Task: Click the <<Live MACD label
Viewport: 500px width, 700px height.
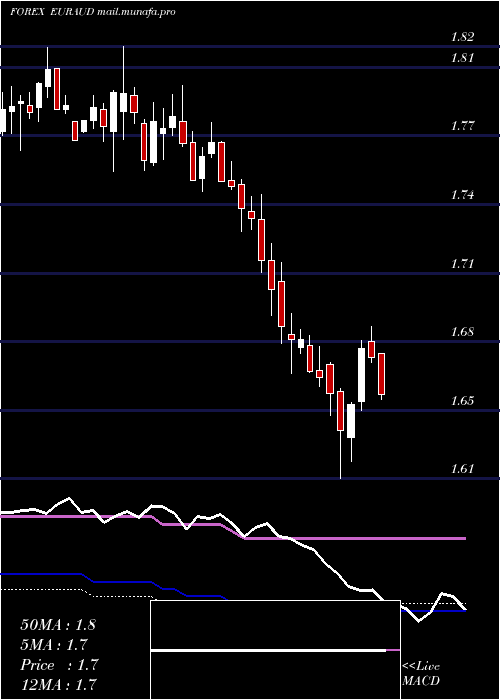Action: click(421, 673)
